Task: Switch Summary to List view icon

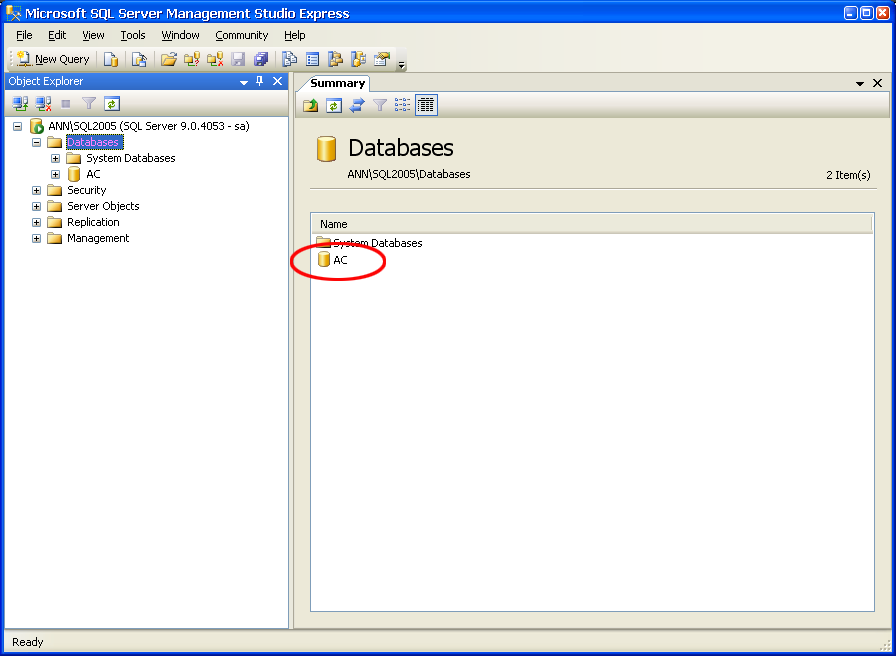Action: pos(403,105)
